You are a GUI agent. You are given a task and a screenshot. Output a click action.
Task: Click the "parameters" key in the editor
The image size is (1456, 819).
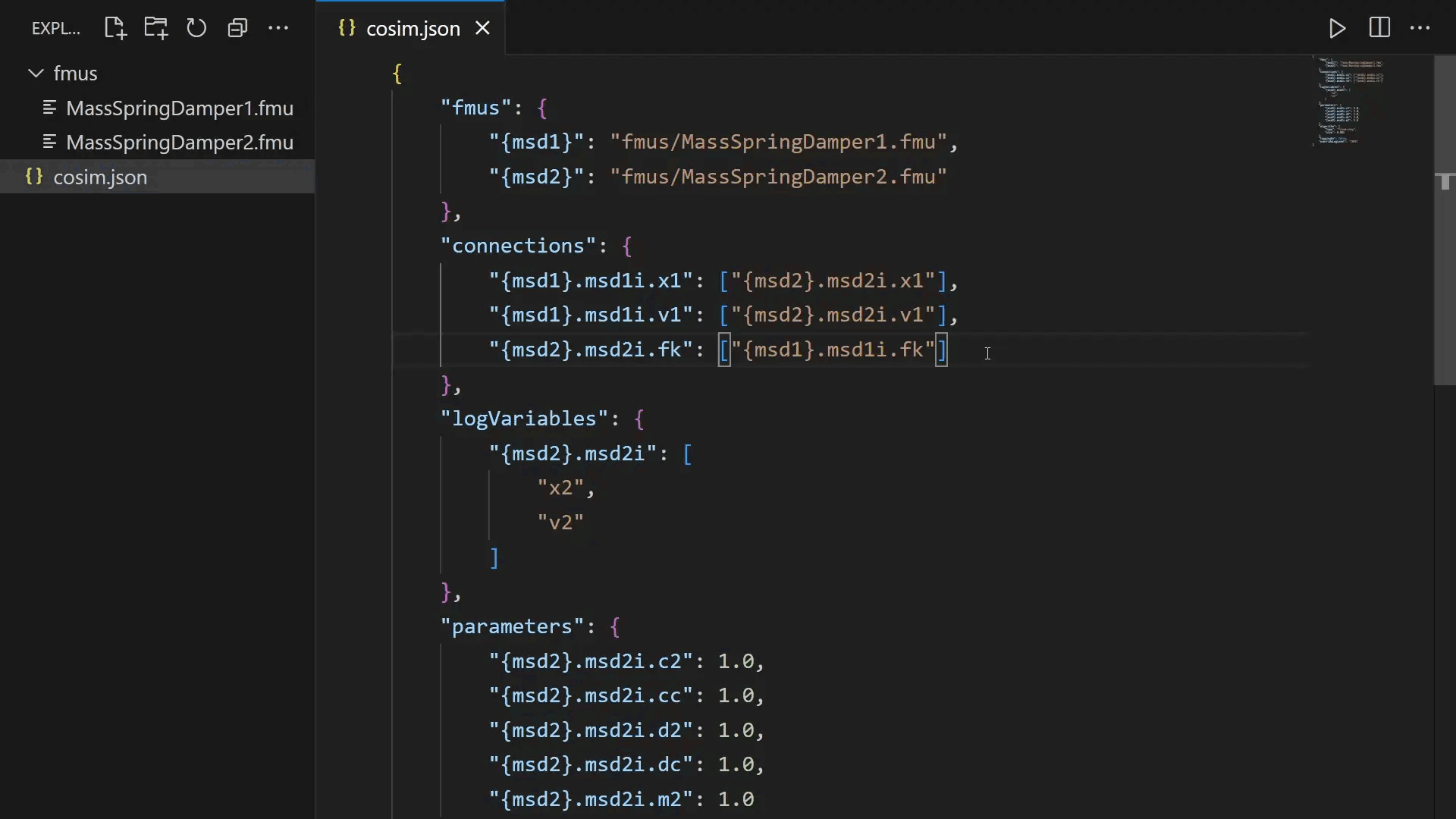tap(512, 627)
